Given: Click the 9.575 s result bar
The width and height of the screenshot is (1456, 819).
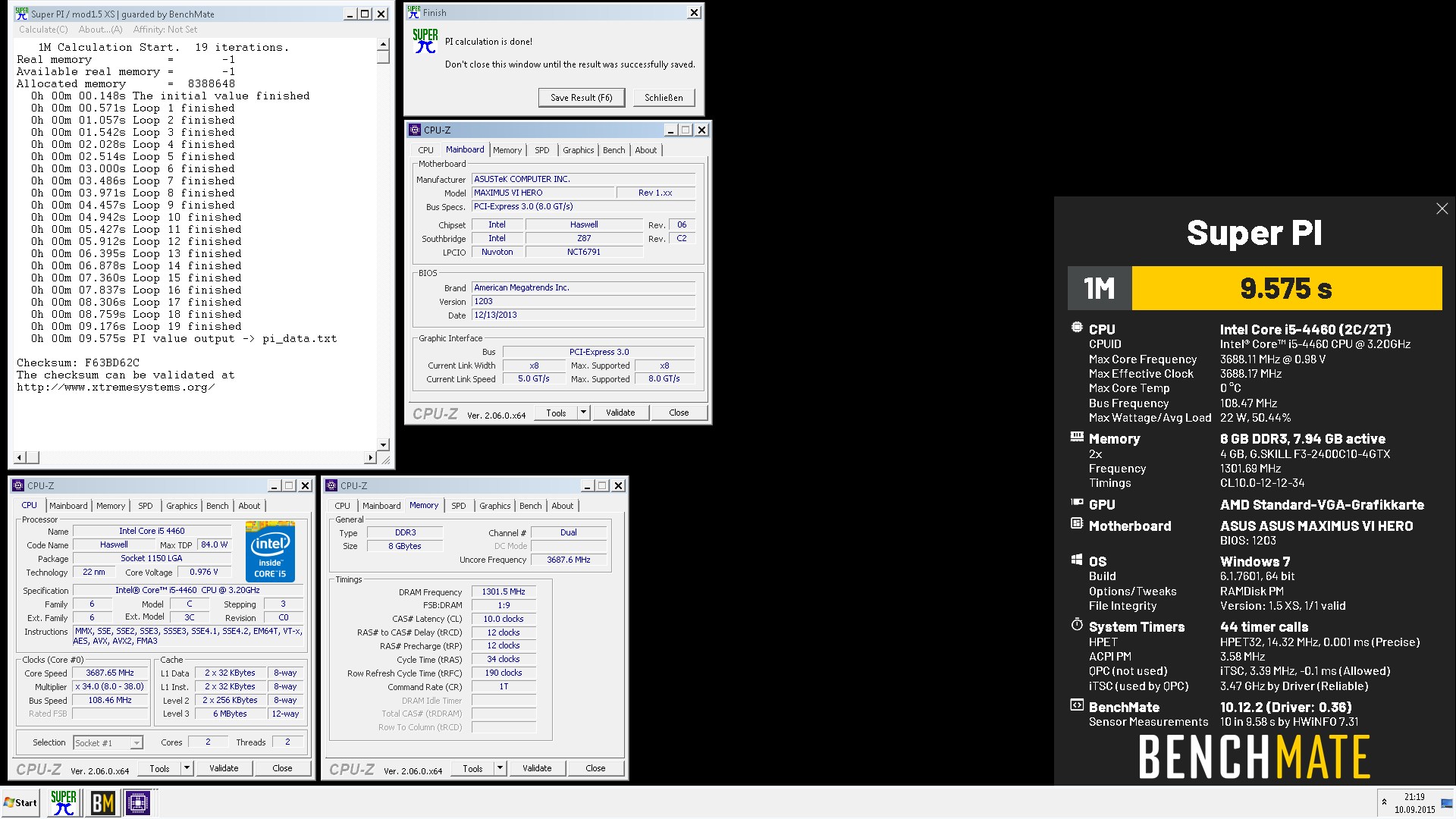Looking at the screenshot, I should click(1287, 288).
